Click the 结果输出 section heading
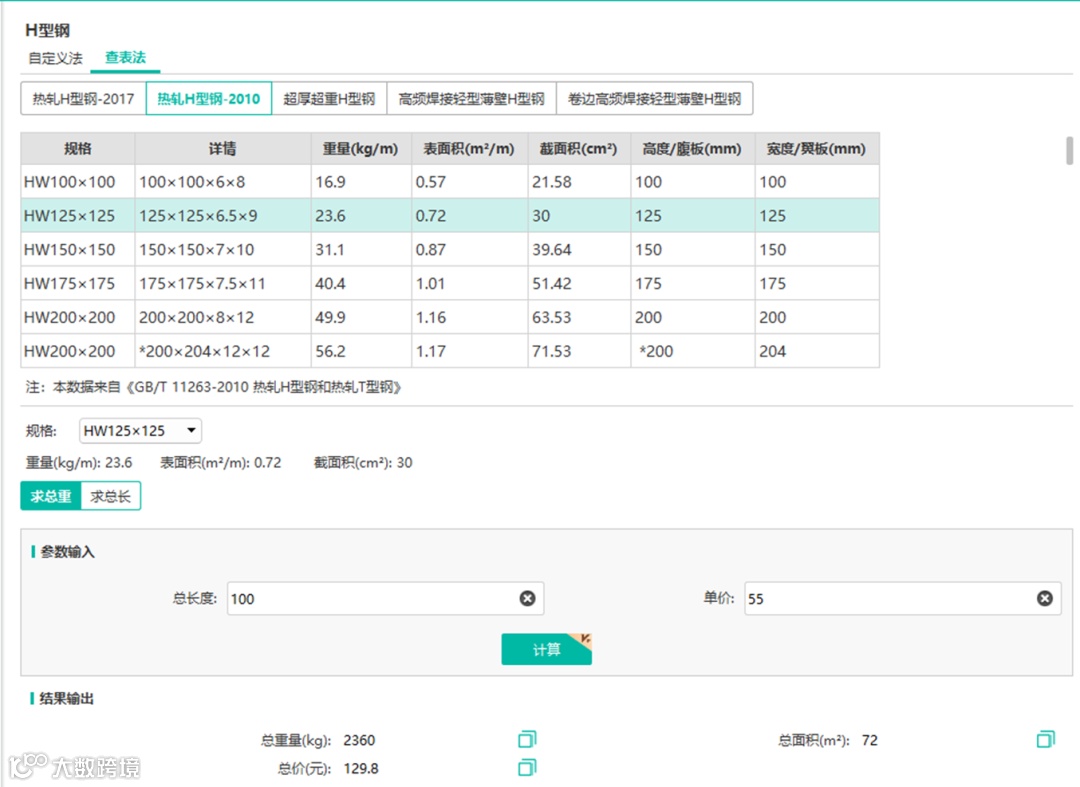The height and width of the screenshot is (787, 1080). [x=66, y=698]
